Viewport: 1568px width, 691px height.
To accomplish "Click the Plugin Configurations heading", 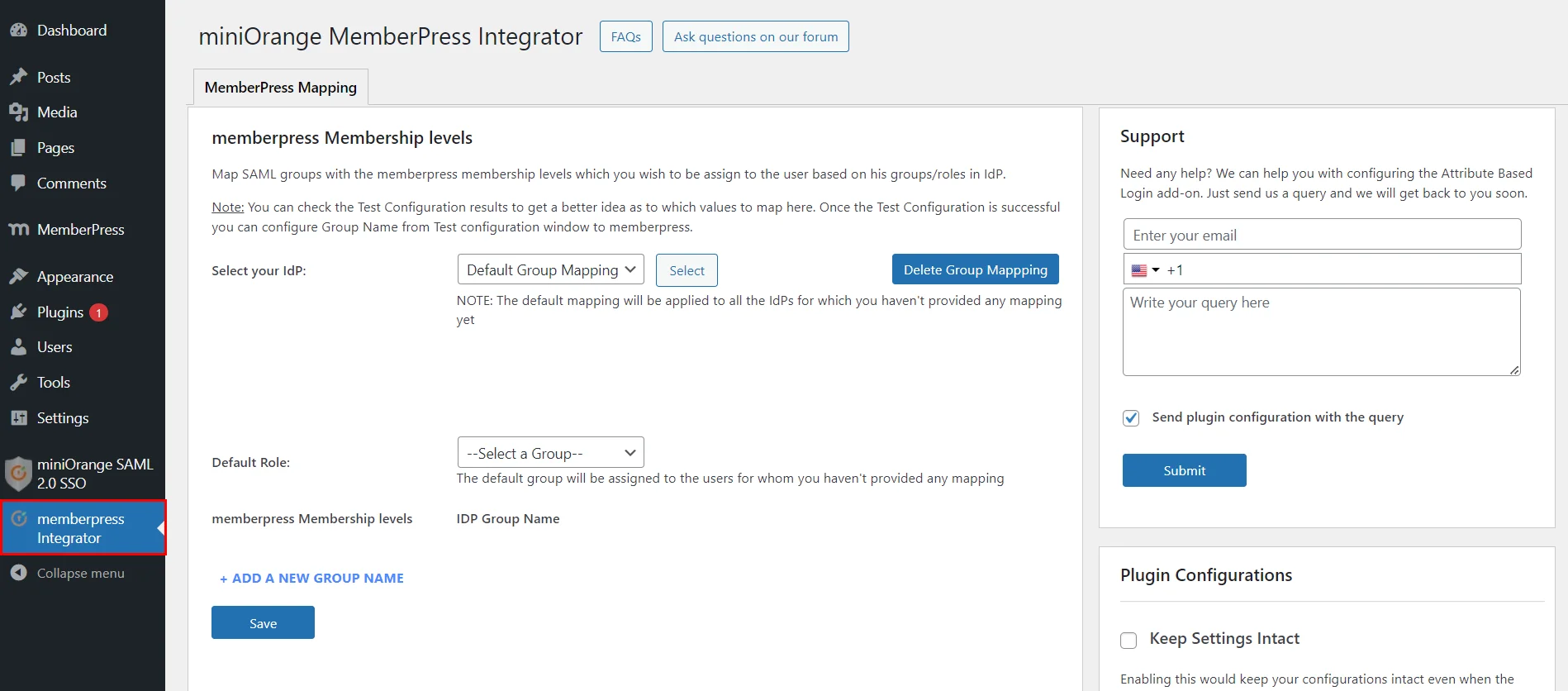I will [x=1206, y=575].
